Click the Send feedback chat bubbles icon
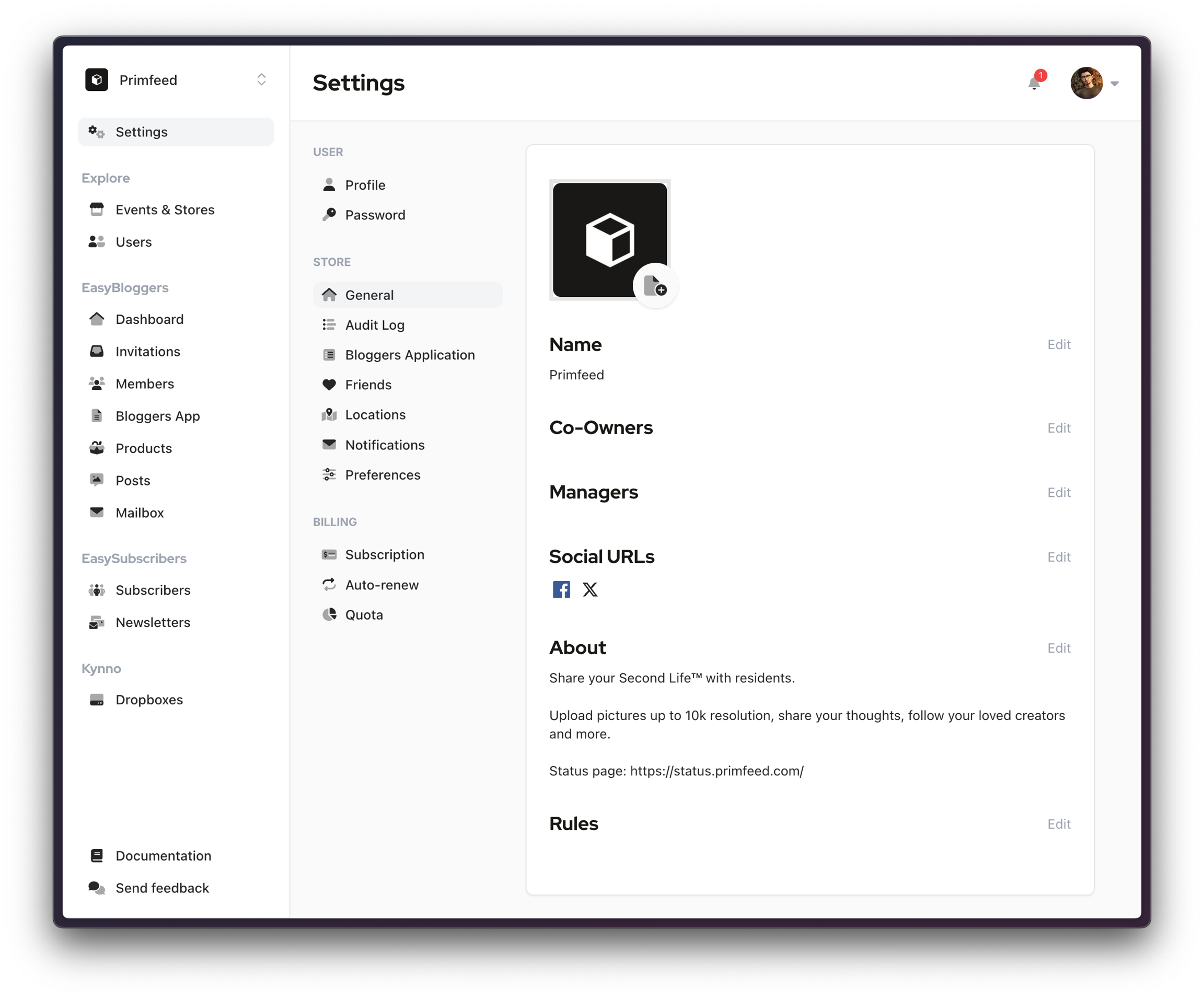Screen dimensions: 1204x998 96,888
